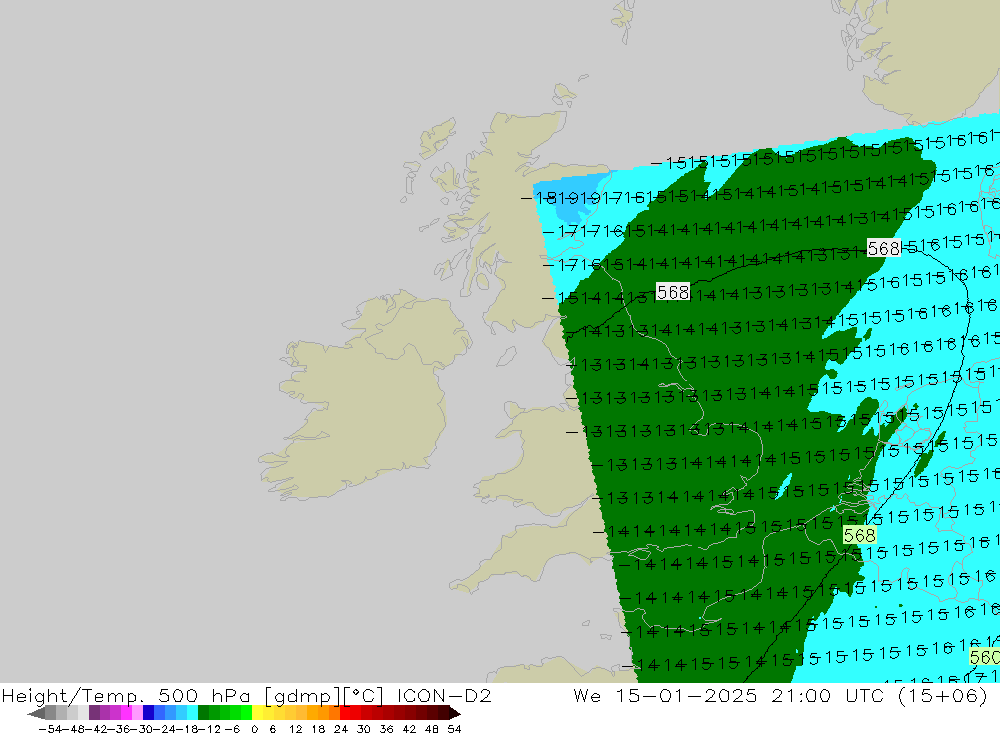The image size is (1000, 733).
Task: Click the green-highlighted '568' contour label
Action: pyautogui.click(x=859, y=535)
